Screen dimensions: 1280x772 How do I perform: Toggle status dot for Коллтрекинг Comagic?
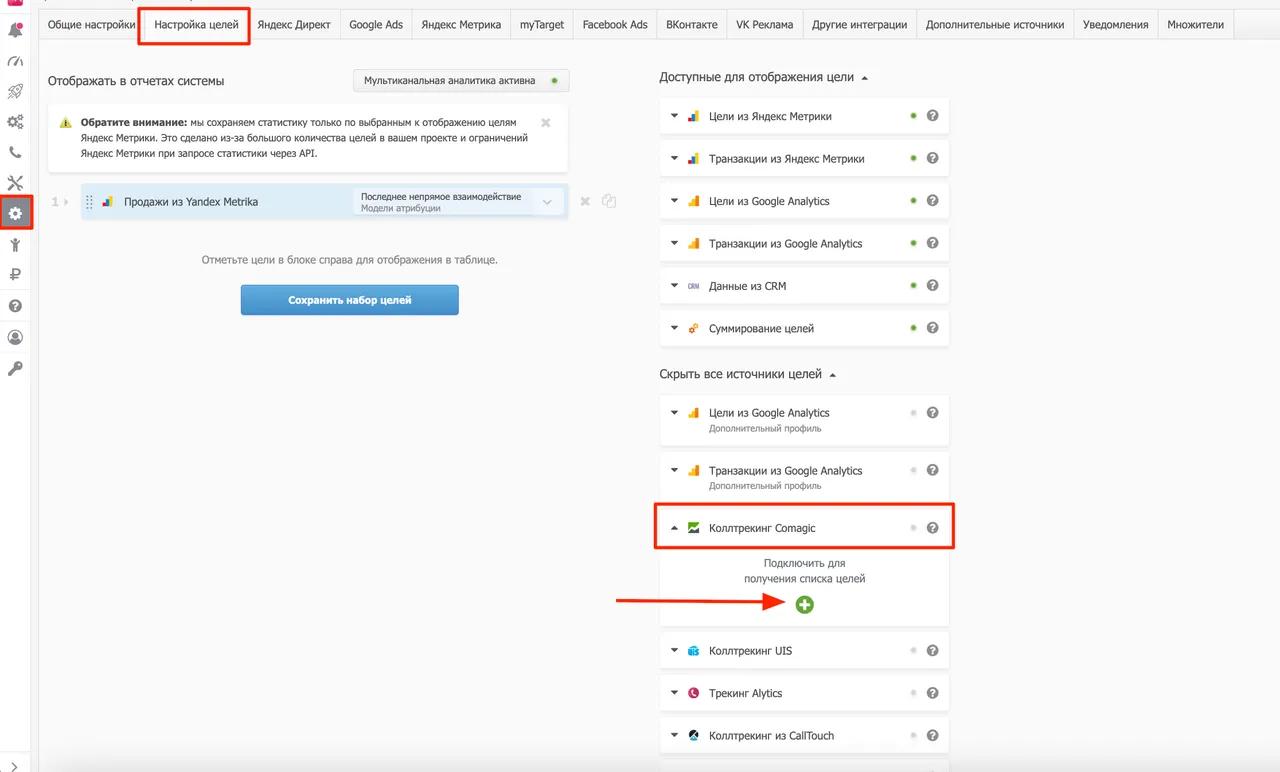point(913,528)
